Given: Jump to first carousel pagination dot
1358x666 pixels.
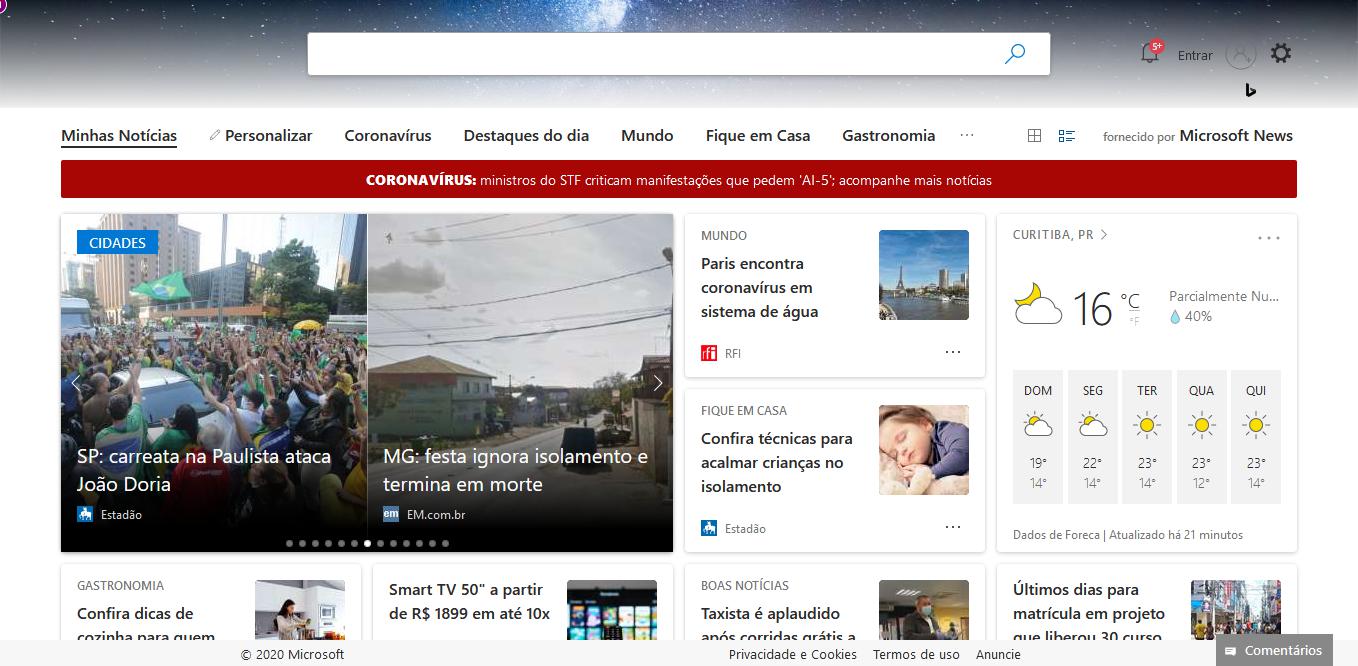Looking at the screenshot, I should pyautogui.click(x=290, y=543).
